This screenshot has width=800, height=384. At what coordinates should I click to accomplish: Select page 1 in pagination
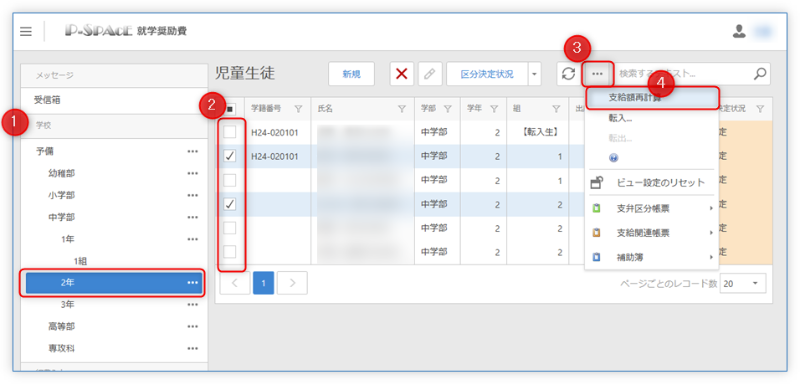coord(263,283)
